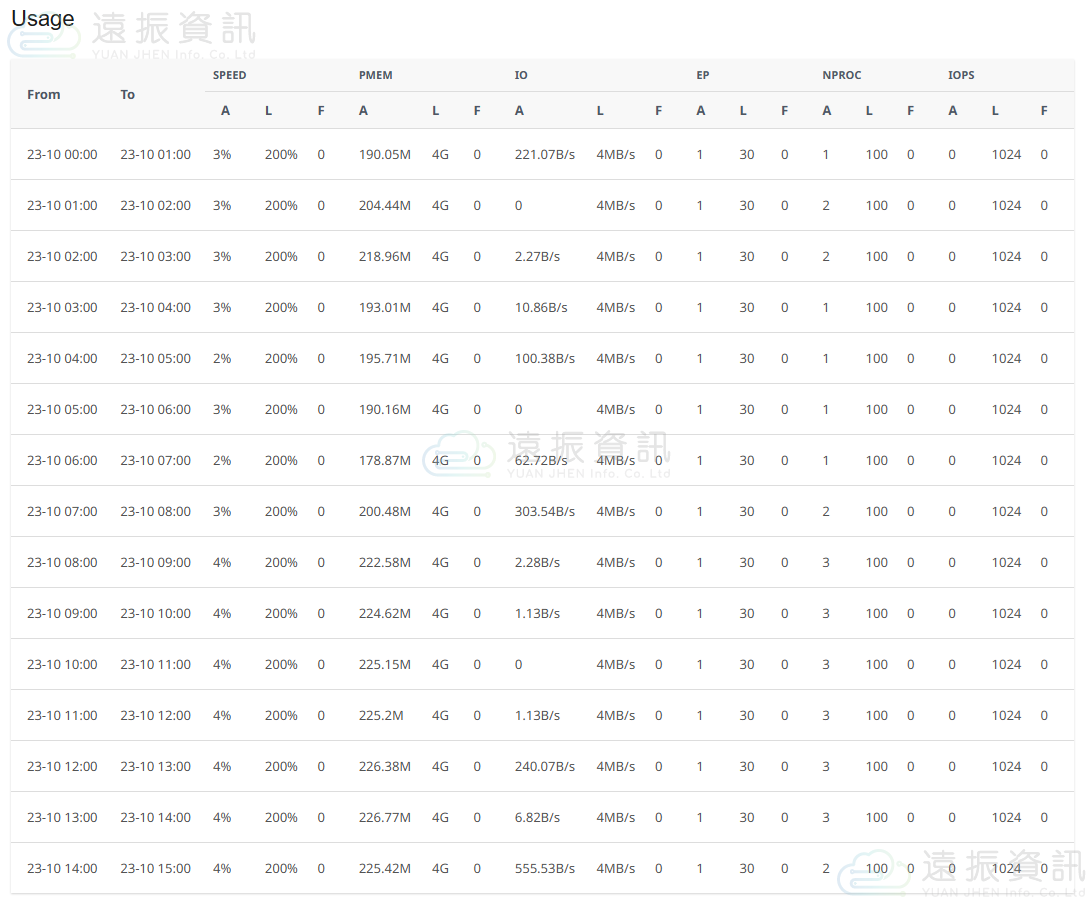
Task: Select the NPROC column group header
Action: 841,75
